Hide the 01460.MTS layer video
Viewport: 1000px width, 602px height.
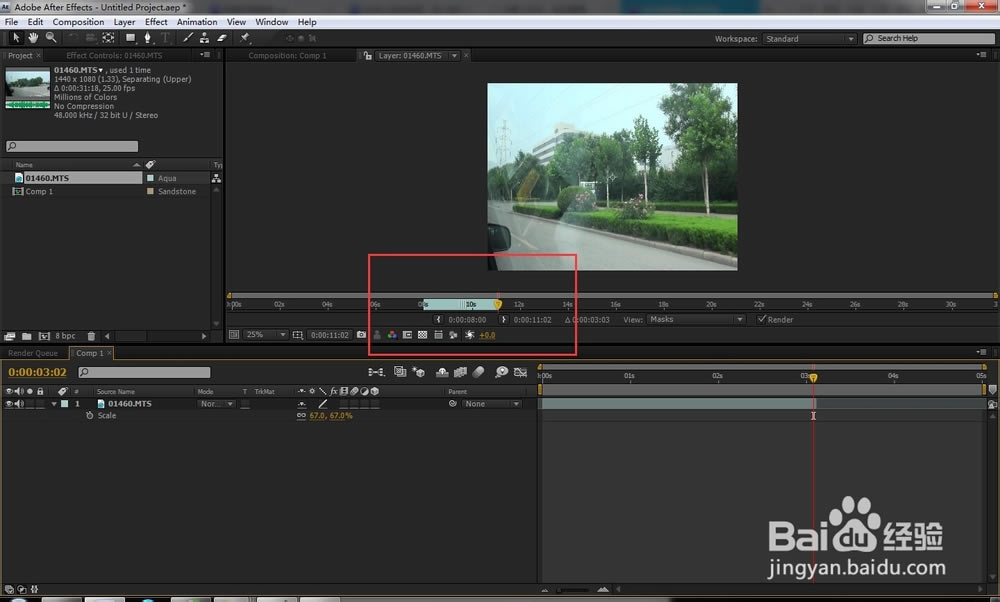[11, 403]
